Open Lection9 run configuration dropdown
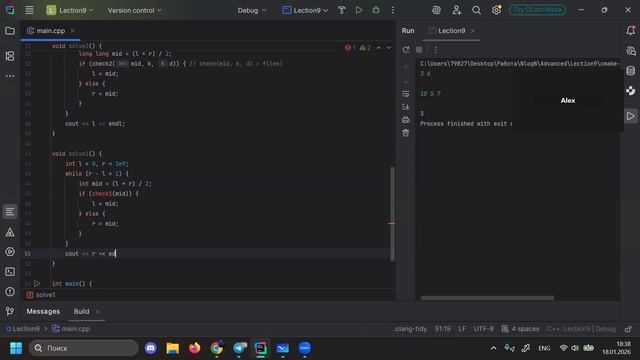Screen dimensions: 640x360 point(305,10)
